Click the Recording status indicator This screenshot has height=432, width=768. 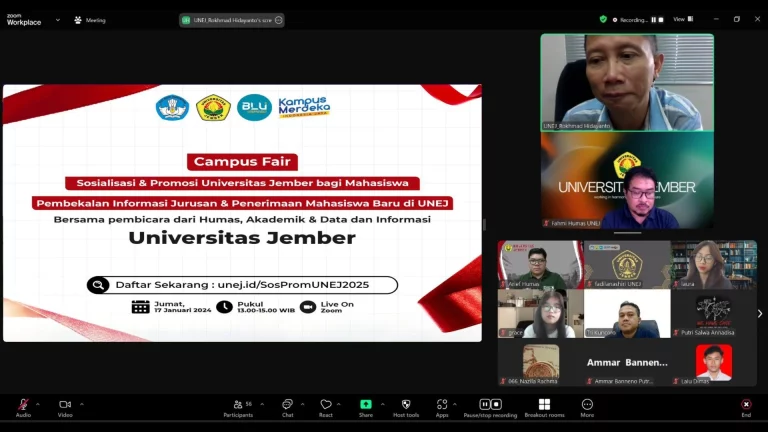(x=630, y=20)
